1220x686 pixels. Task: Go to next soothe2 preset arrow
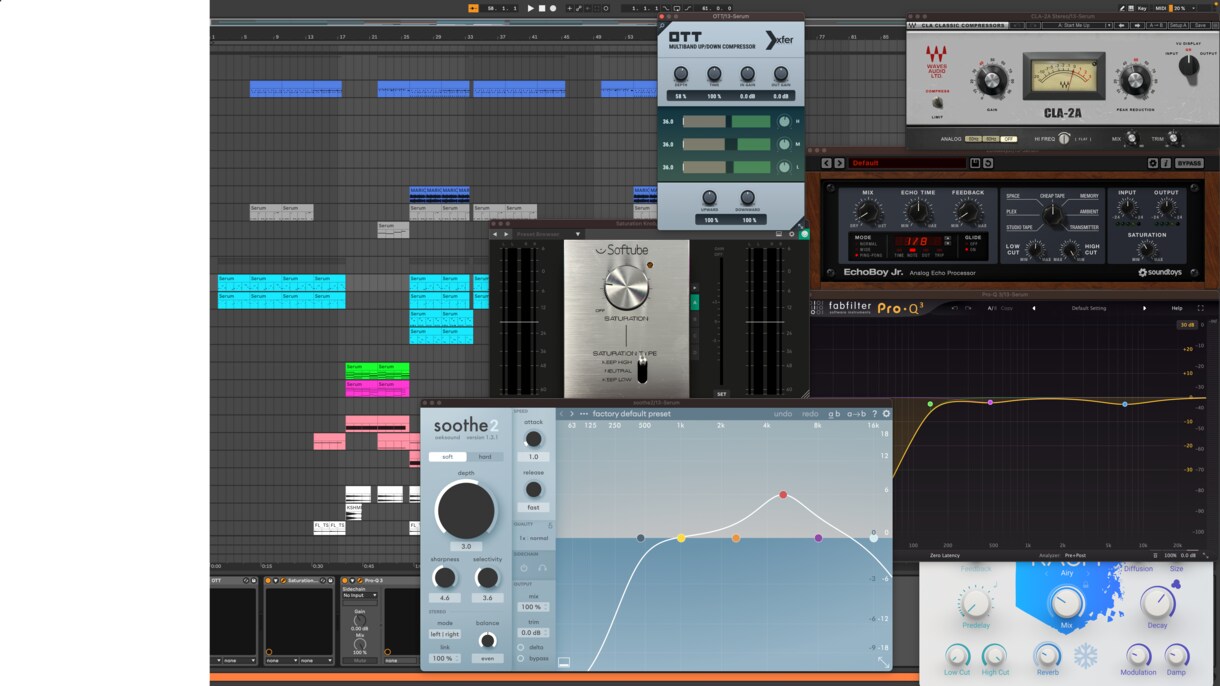[x=572, y=414]
